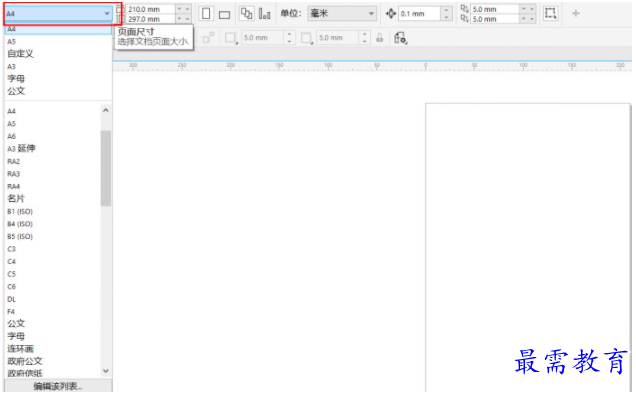Click the greyed second 5.0 mm field in second row
636x393 pixels.
(338, 38)
